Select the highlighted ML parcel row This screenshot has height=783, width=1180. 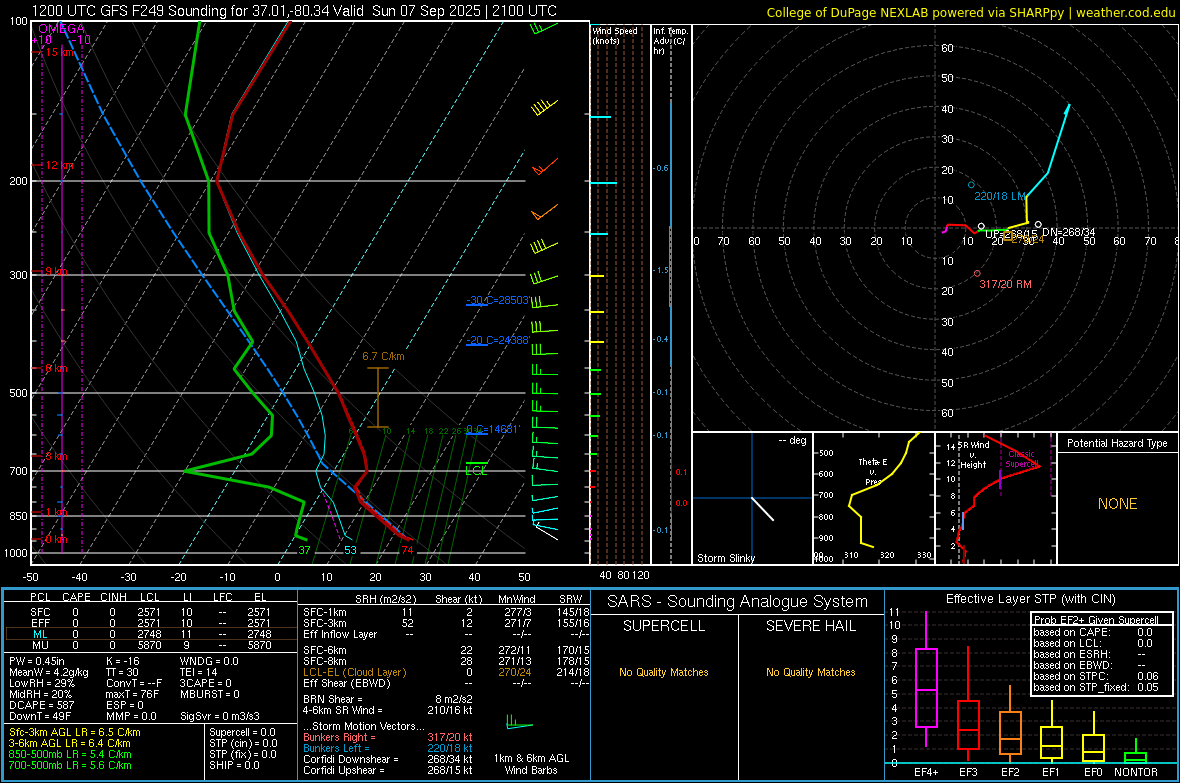(x=149, y=634)
